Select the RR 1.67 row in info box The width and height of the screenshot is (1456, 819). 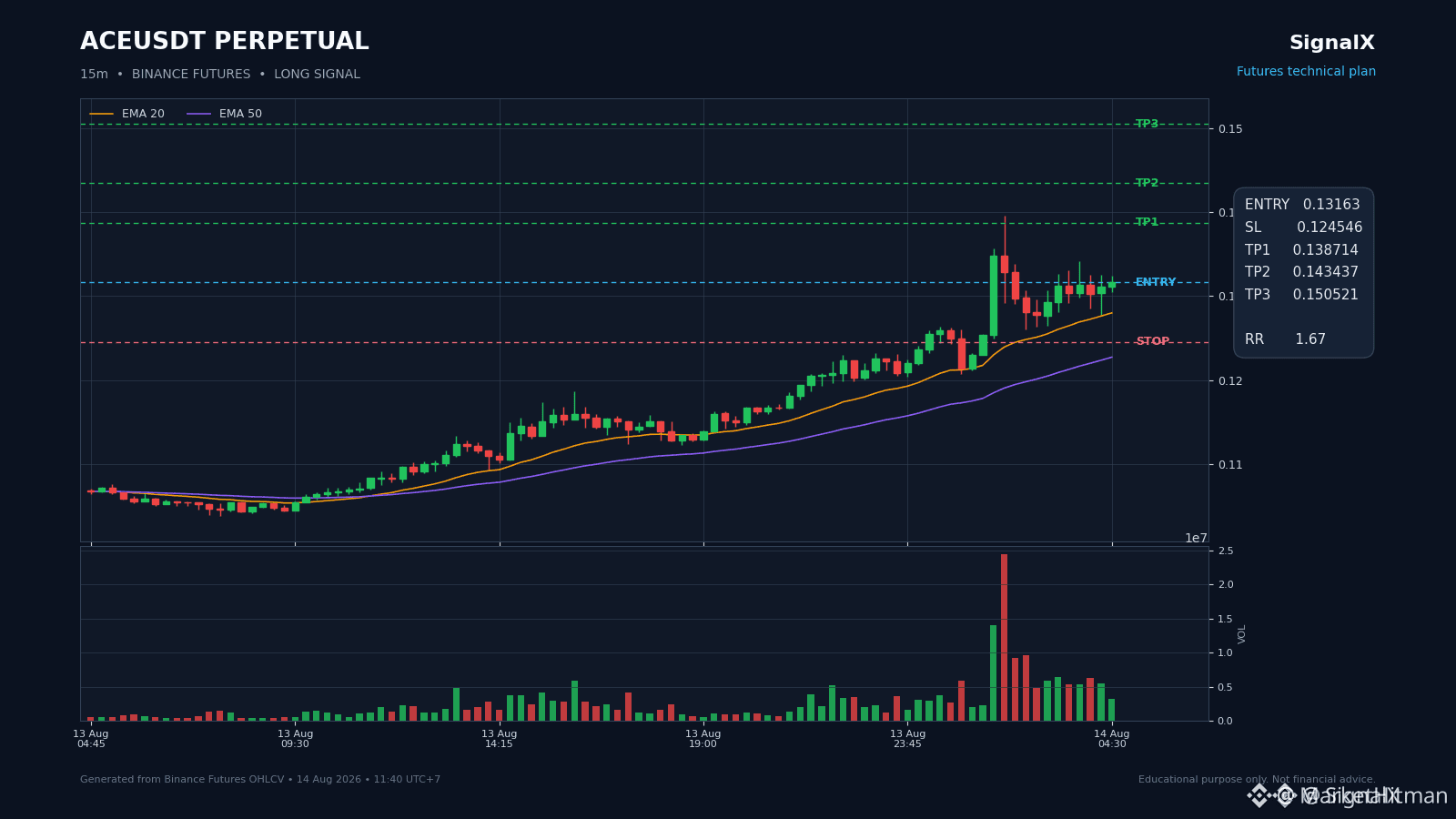(1285, 339)
